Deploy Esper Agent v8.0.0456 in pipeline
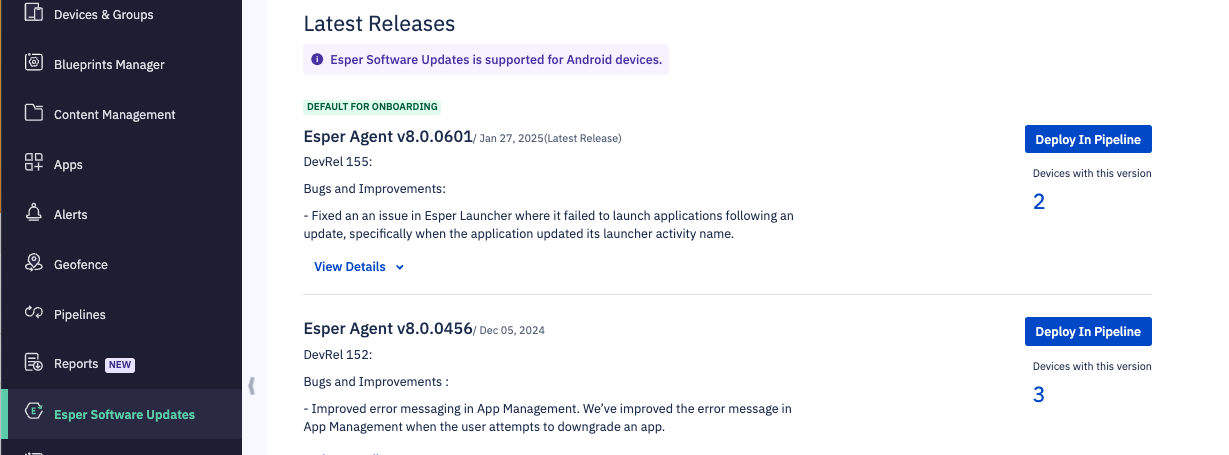This screenshot has height=455, width=1229. coord(1088,331)
